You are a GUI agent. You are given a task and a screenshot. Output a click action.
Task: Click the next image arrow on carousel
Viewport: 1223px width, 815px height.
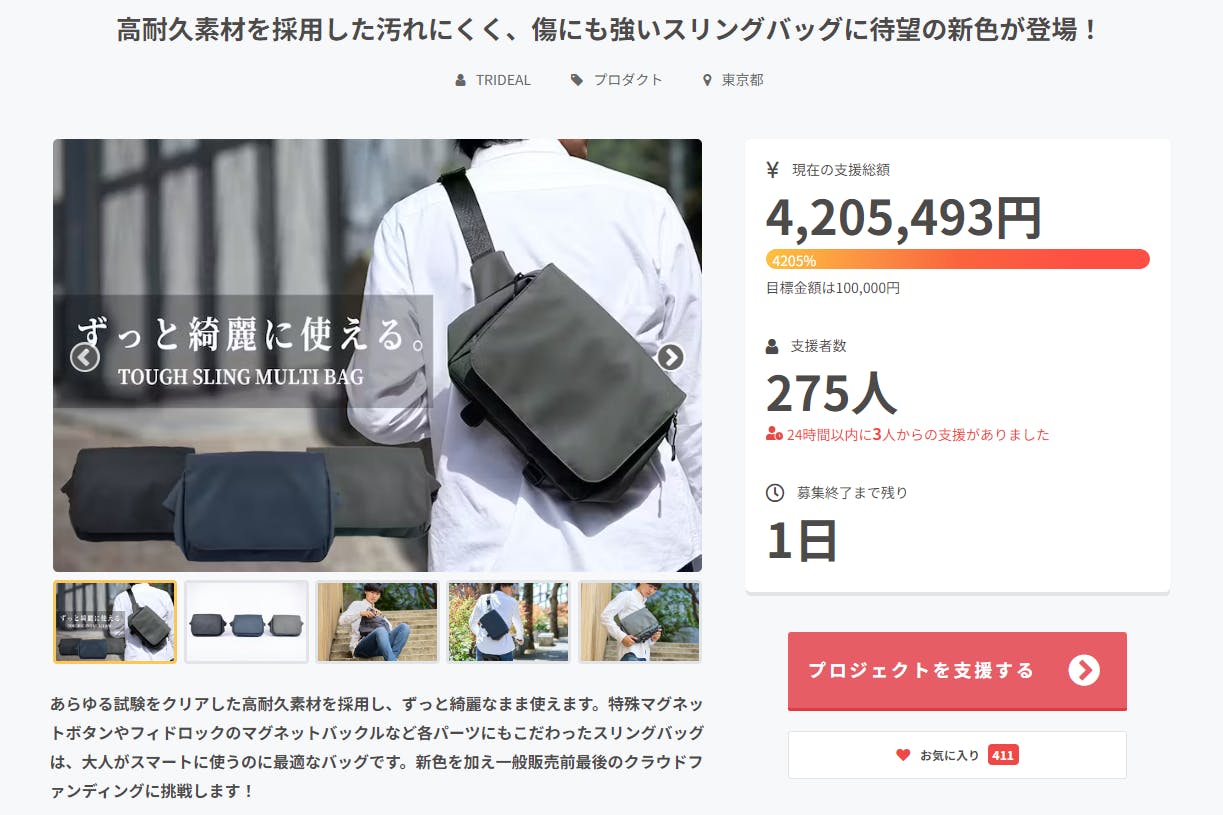point(670,357)
